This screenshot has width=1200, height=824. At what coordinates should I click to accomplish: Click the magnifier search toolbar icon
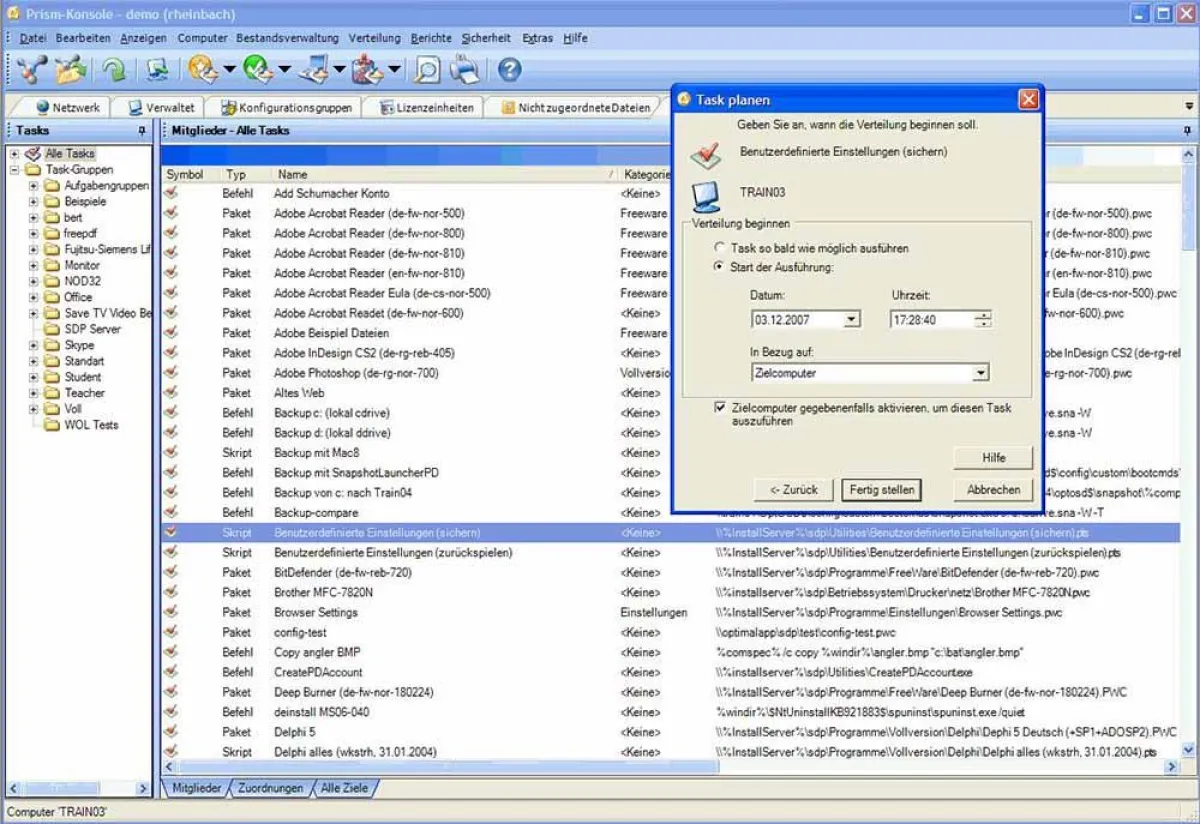click(426, 70)
